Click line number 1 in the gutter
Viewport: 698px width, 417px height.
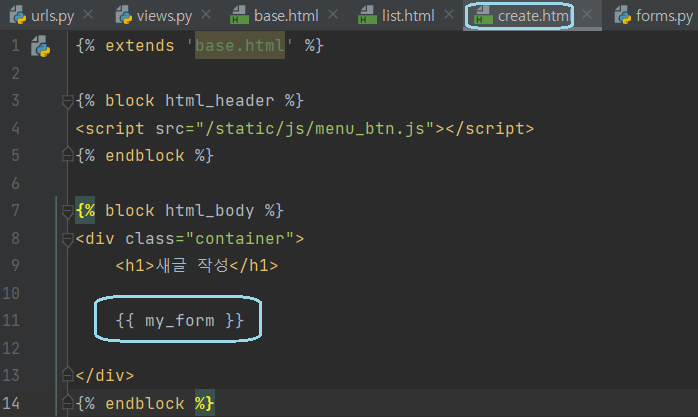tap(16, 46)
